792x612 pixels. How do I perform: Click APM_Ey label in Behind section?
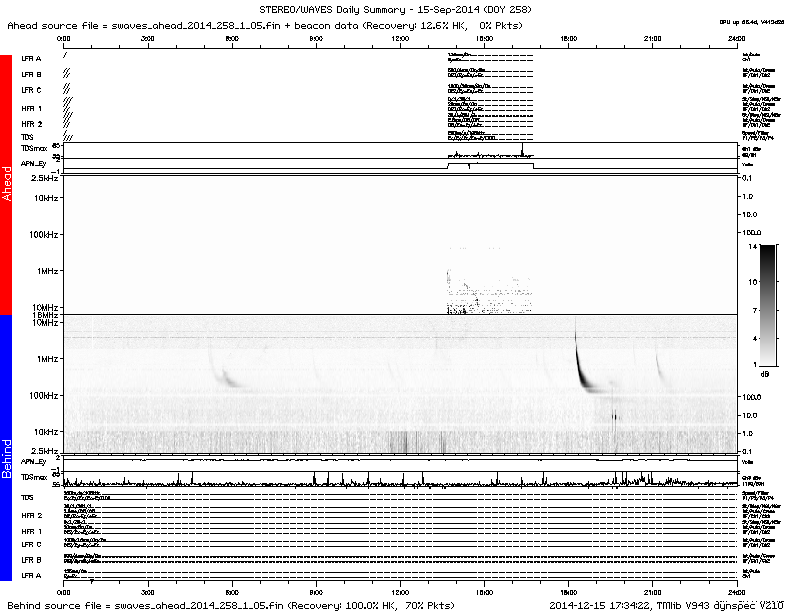point(33,462)
